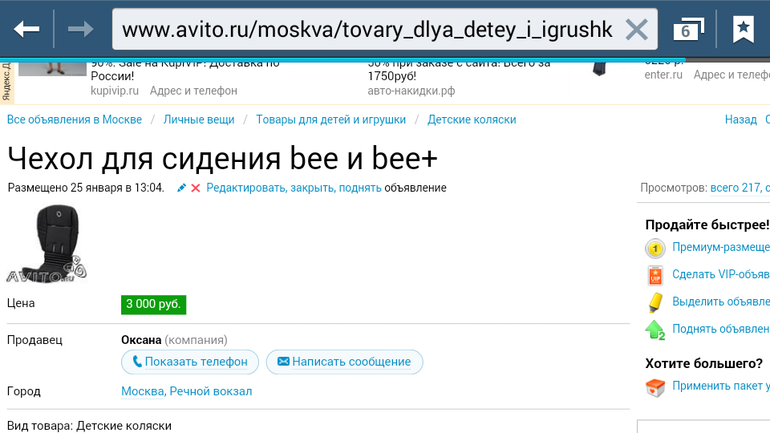Open 'Редактировать, закрыть, поднять' link
Screen dimensions: 770x433
click(294, 188)
